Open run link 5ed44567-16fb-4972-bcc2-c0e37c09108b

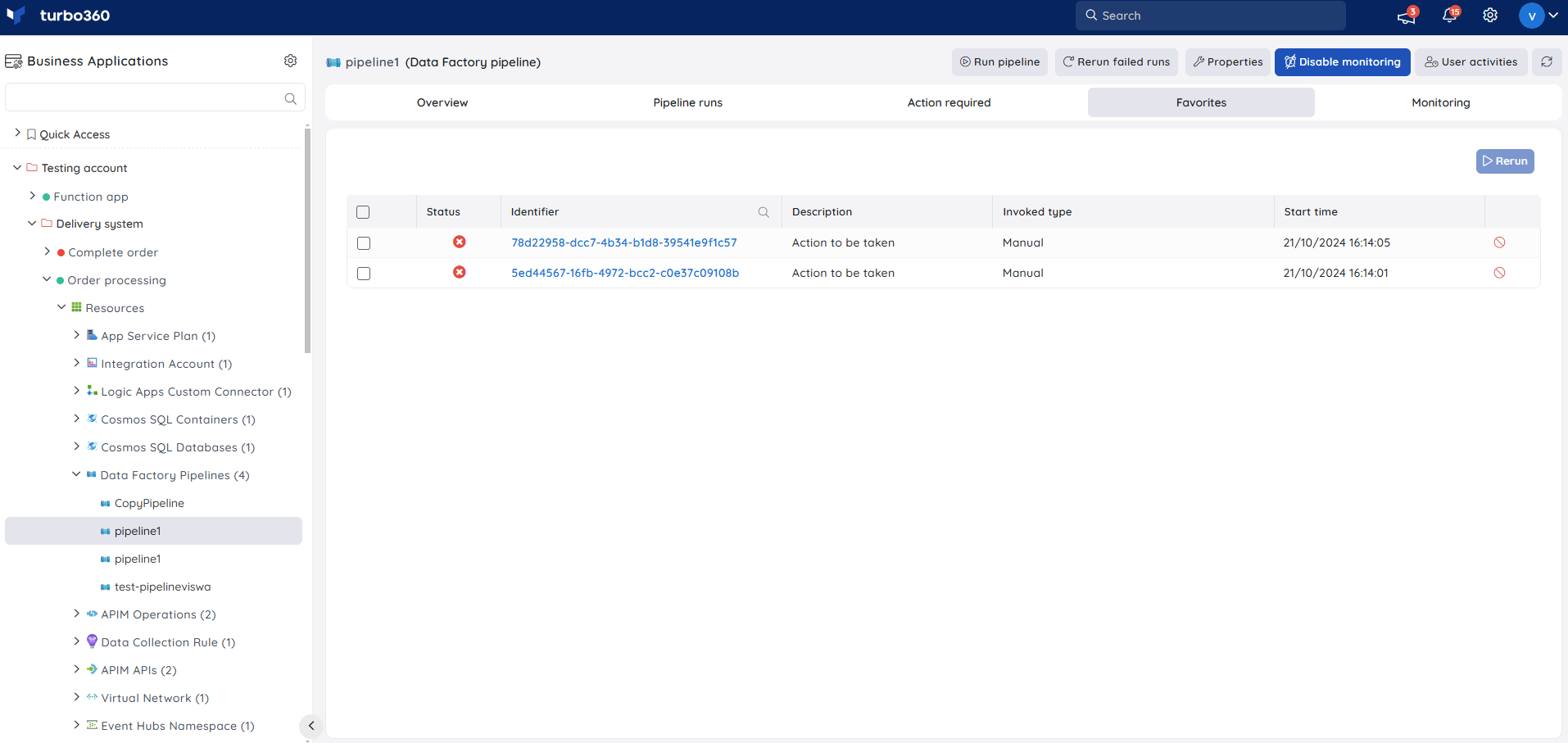tap(625, 273)
